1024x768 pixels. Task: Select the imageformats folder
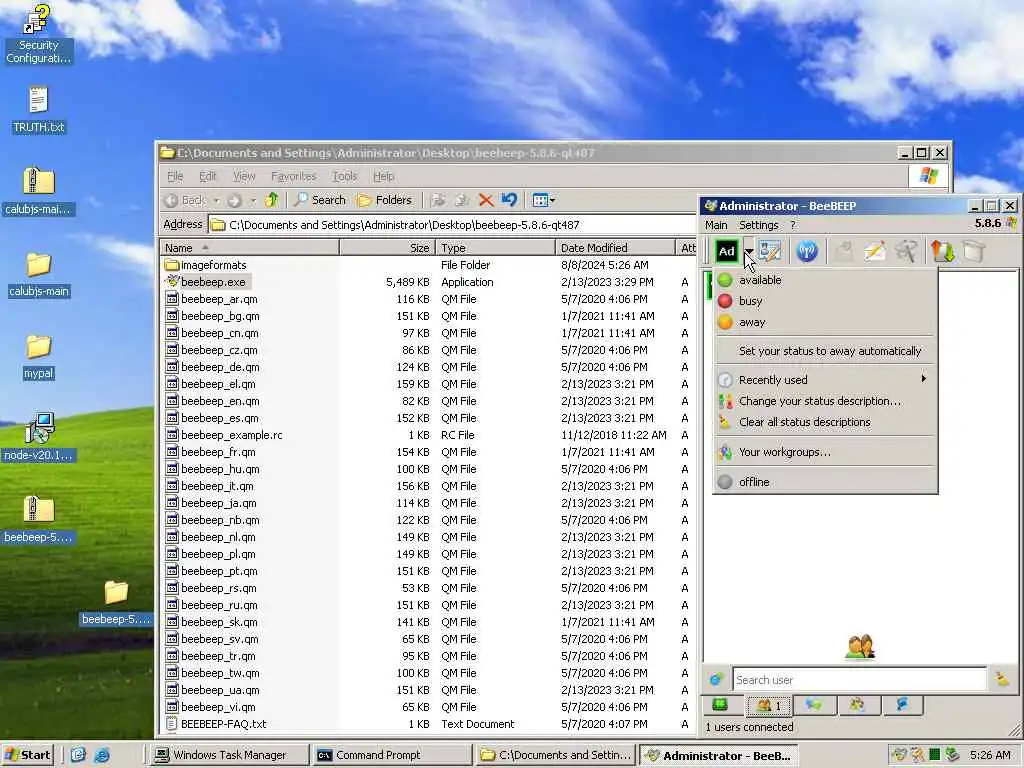tap(206, 265)
